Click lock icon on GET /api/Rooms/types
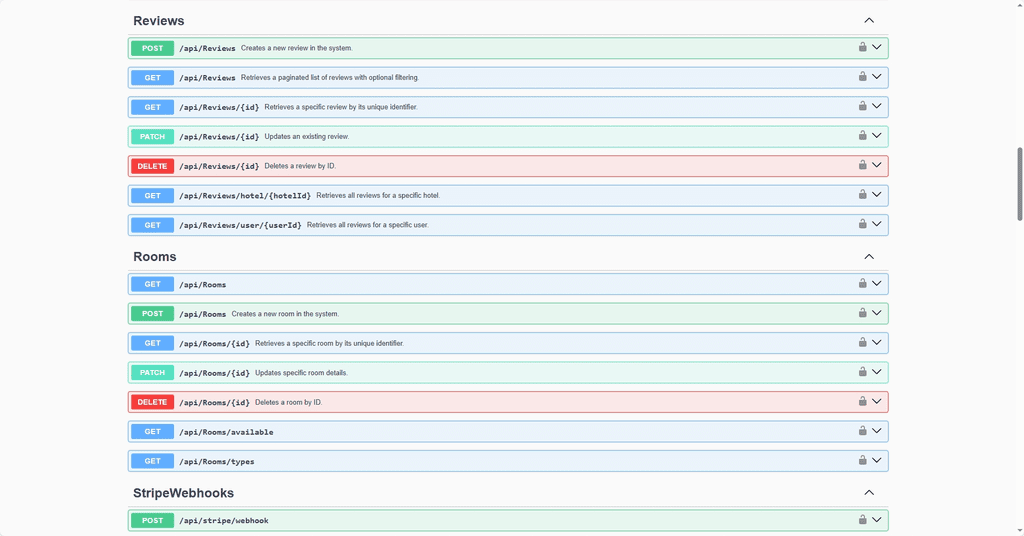This screenshot has width=1024, height=536. [x=862, y=460]
